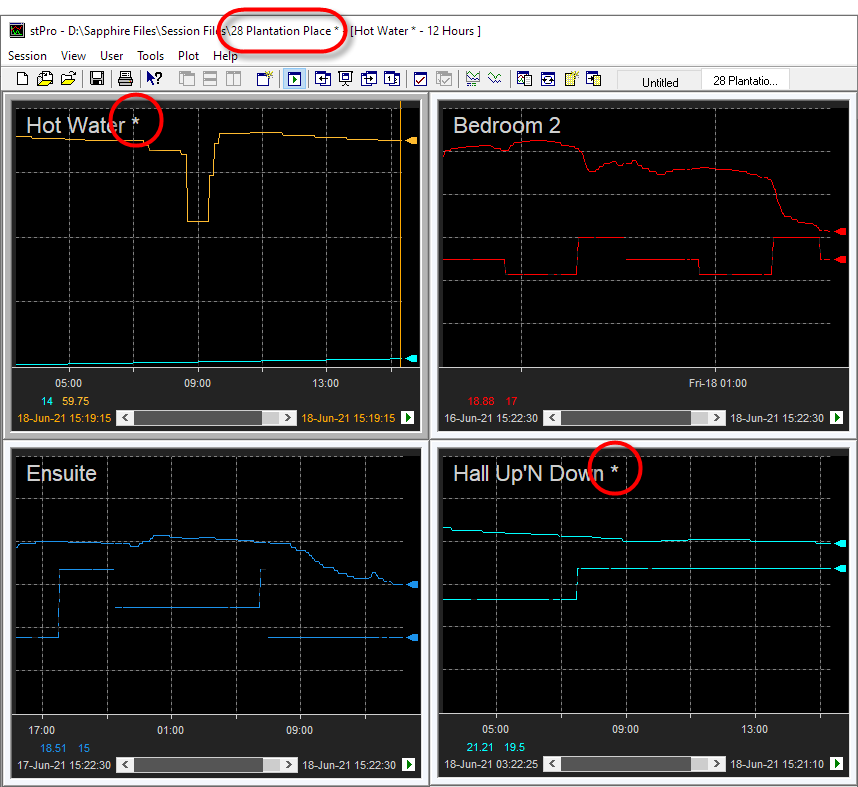This screenshot has width=858, height=787.
Task: Click the open session files icon
Action: click(x=45, y=79)
